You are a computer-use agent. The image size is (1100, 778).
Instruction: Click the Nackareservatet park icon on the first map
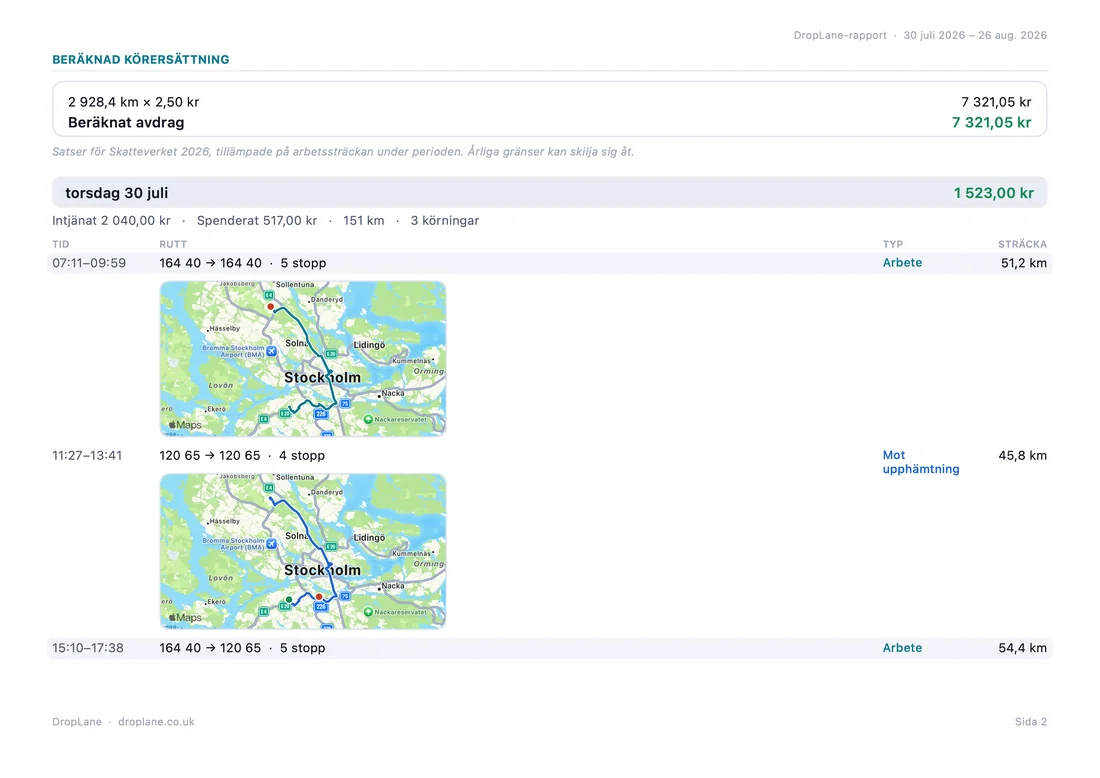coord(368,419)
